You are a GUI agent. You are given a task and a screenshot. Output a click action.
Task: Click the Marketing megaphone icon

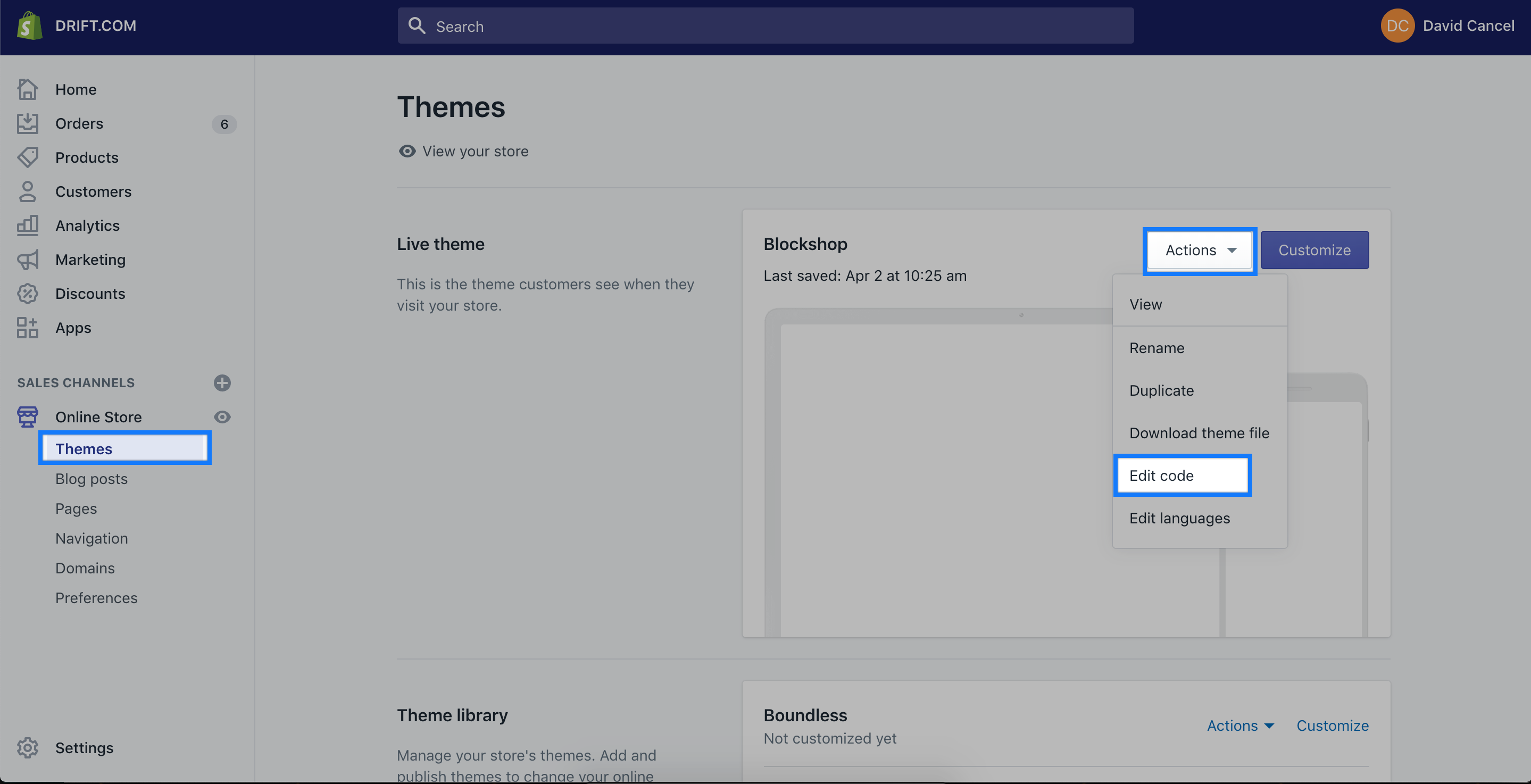click(27, 260)
